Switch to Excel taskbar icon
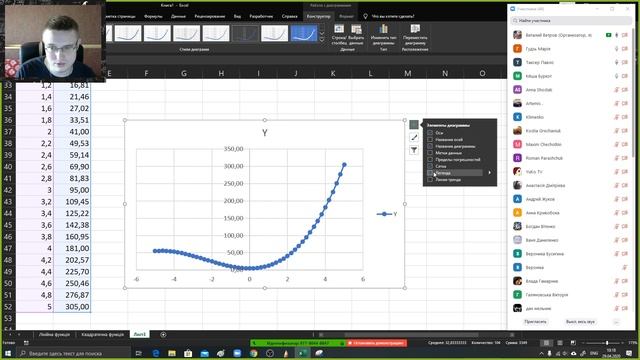The height and width of the screenshot is (360, 640). click(302, 353)
